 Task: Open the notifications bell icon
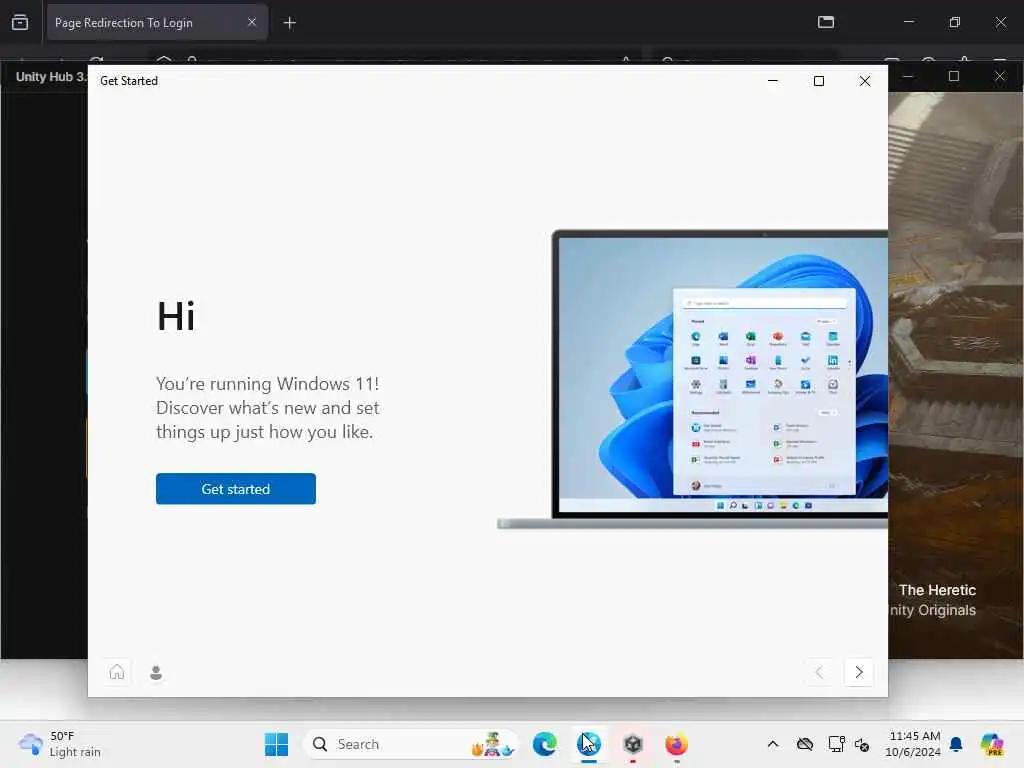[x=956, y=744]
